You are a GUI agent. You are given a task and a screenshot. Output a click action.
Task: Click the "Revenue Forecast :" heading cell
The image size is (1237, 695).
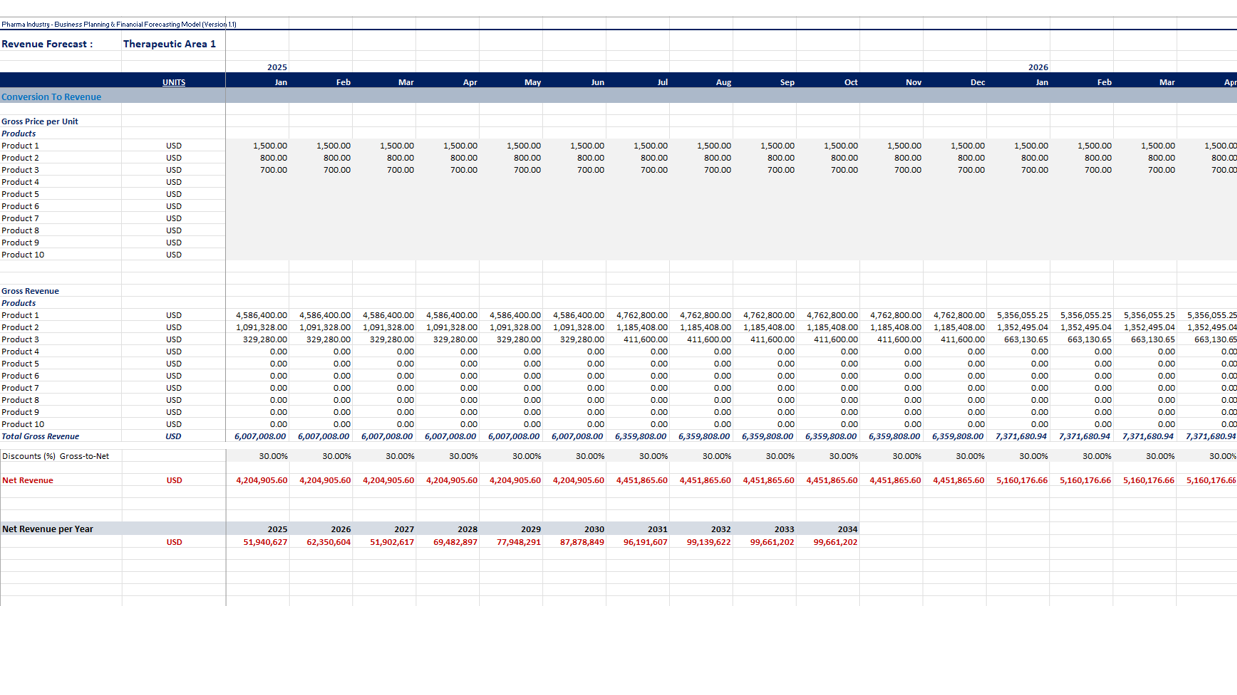[x=47, y=44]
